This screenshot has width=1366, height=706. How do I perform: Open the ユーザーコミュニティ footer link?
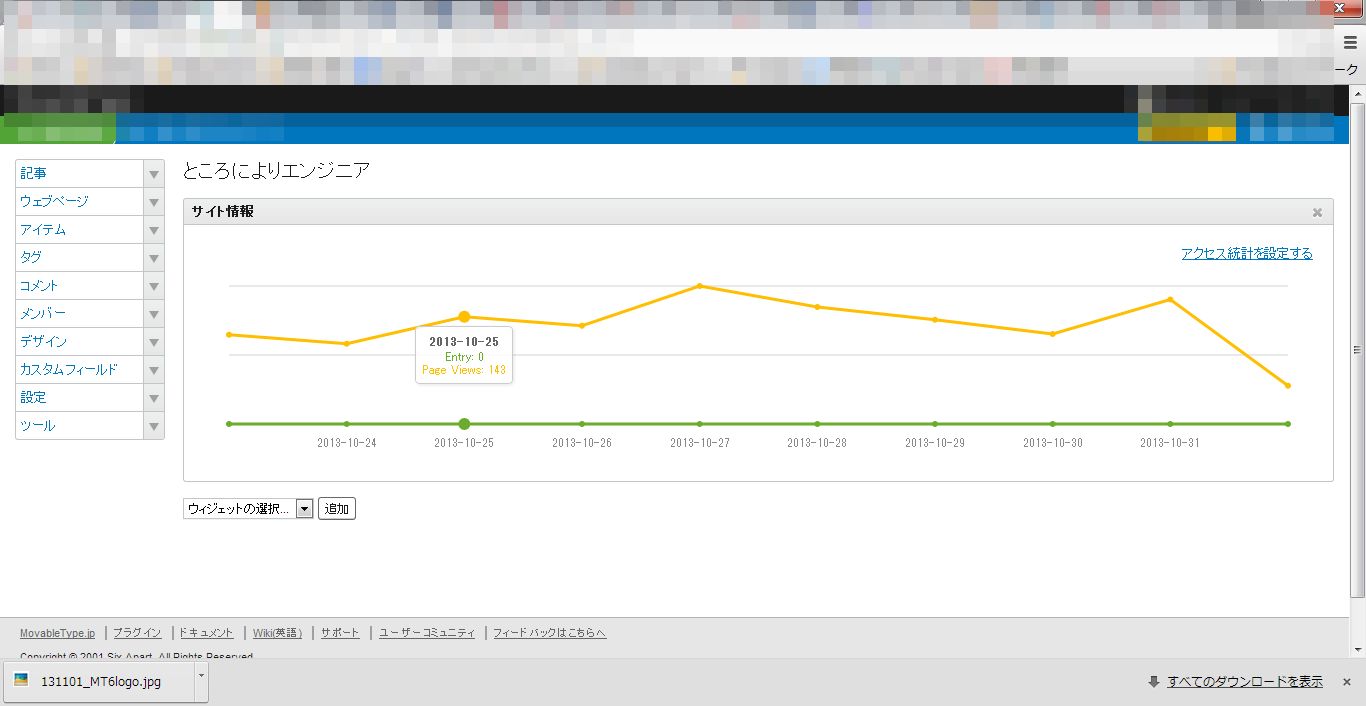(x=427, y=633)
